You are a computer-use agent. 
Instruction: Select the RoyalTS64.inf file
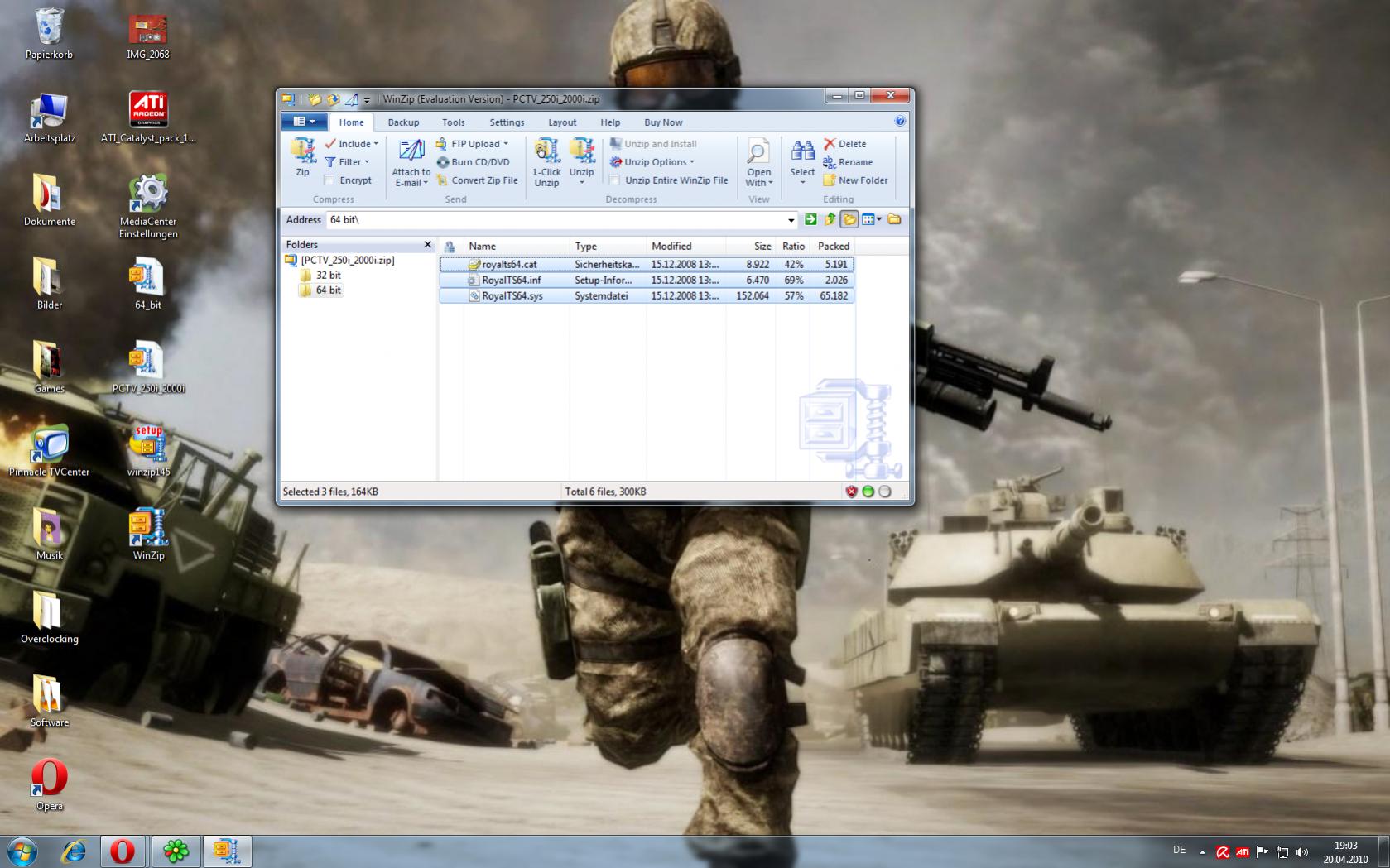647,281
